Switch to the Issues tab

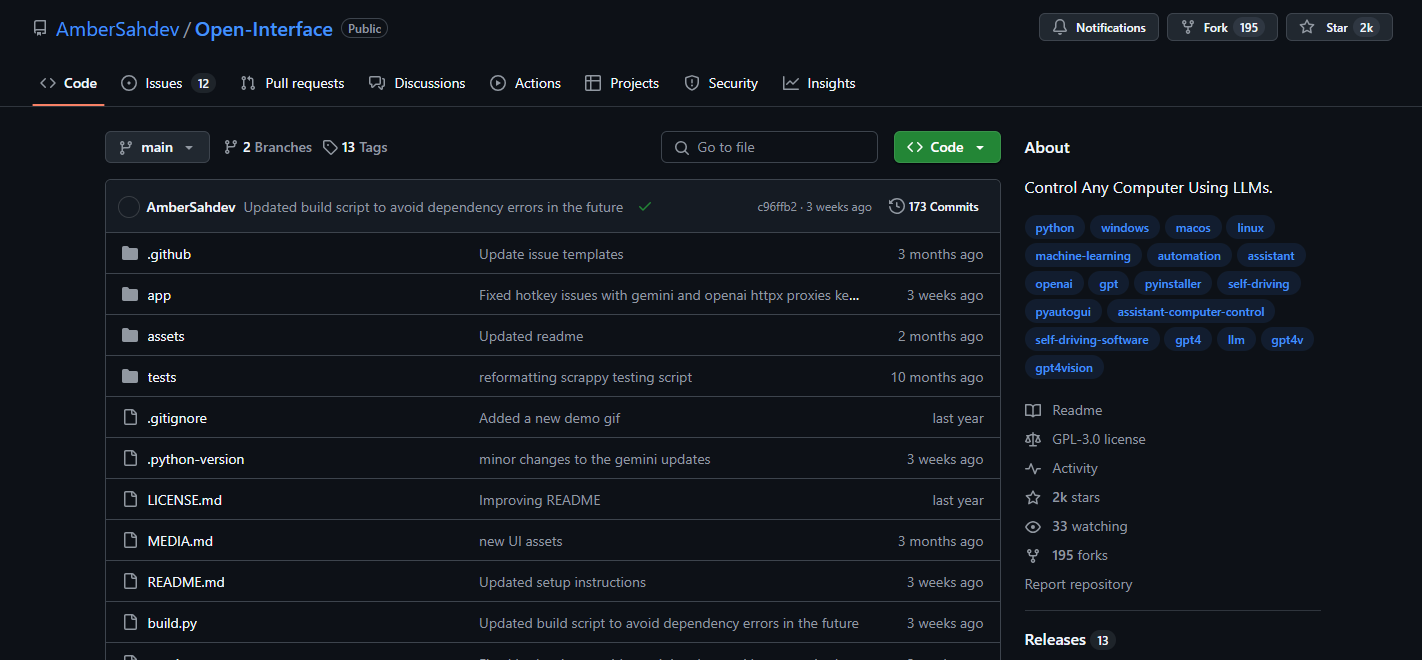point(167,83)
